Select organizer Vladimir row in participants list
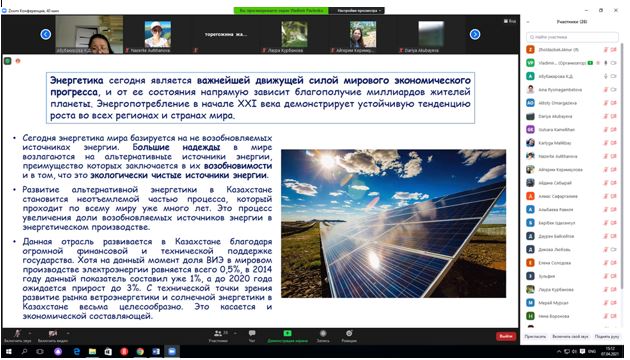Image resolution: width=630 pixels, height=360 pixels. tap(572, 63)
